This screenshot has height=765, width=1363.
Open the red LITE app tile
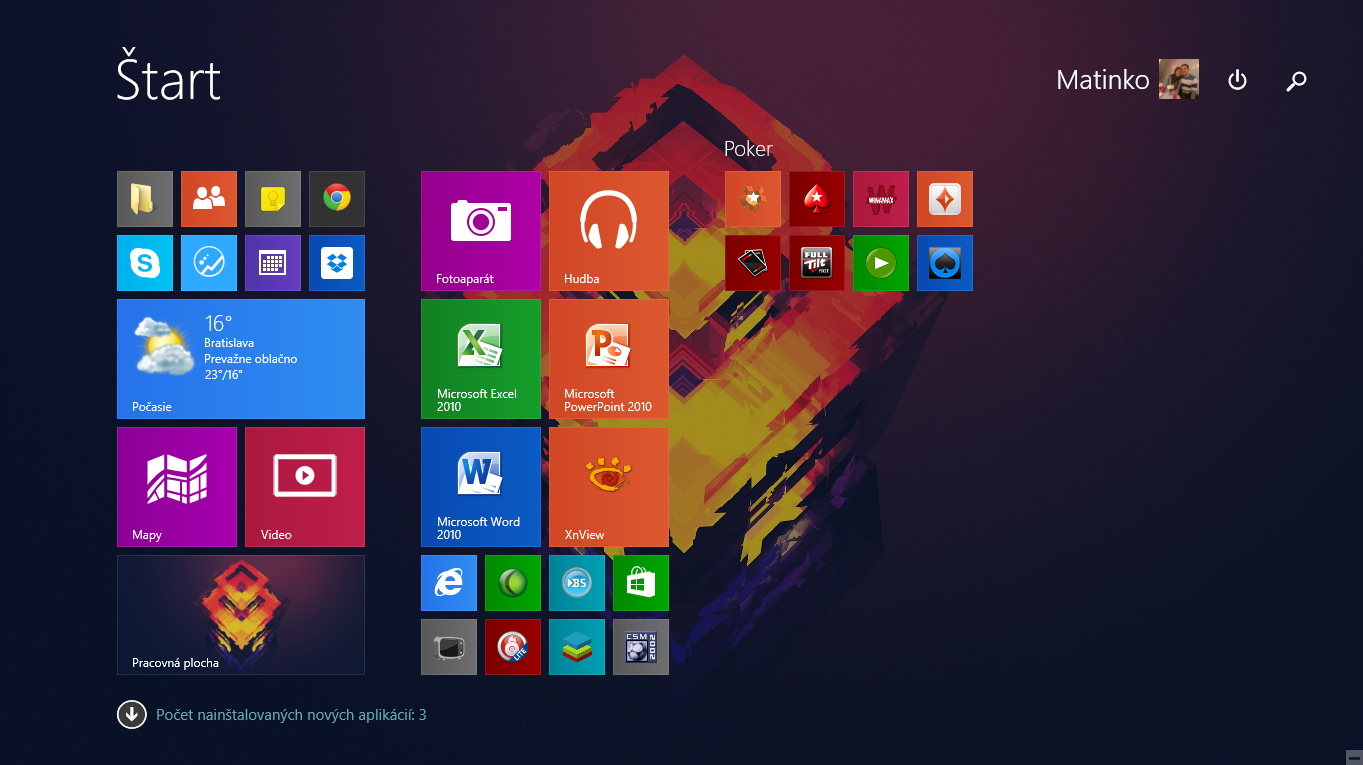[x=513, y=647]
